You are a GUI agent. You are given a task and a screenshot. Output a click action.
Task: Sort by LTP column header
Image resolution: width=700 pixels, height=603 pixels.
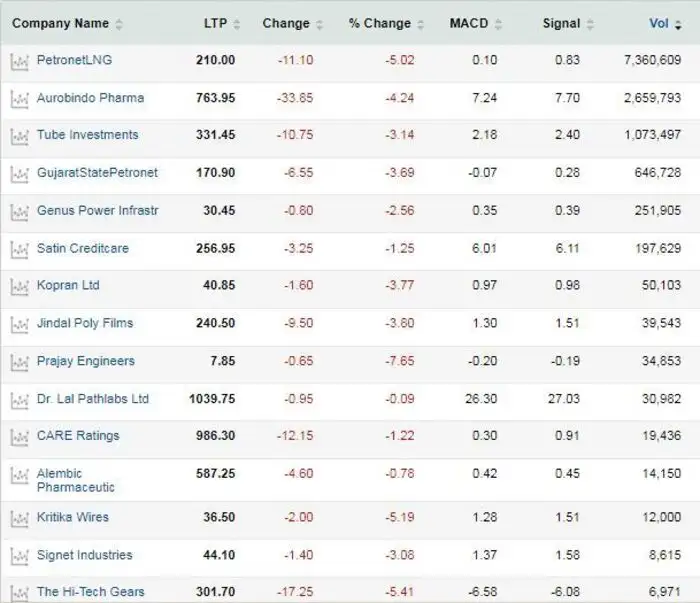(x=215, y=23)
